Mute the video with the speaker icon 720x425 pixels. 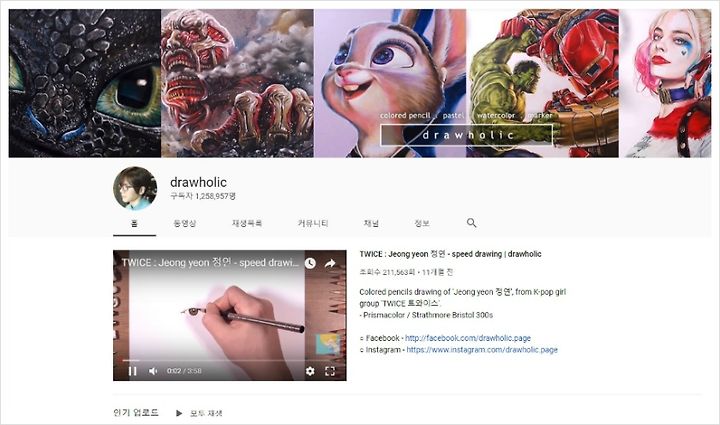153,371
